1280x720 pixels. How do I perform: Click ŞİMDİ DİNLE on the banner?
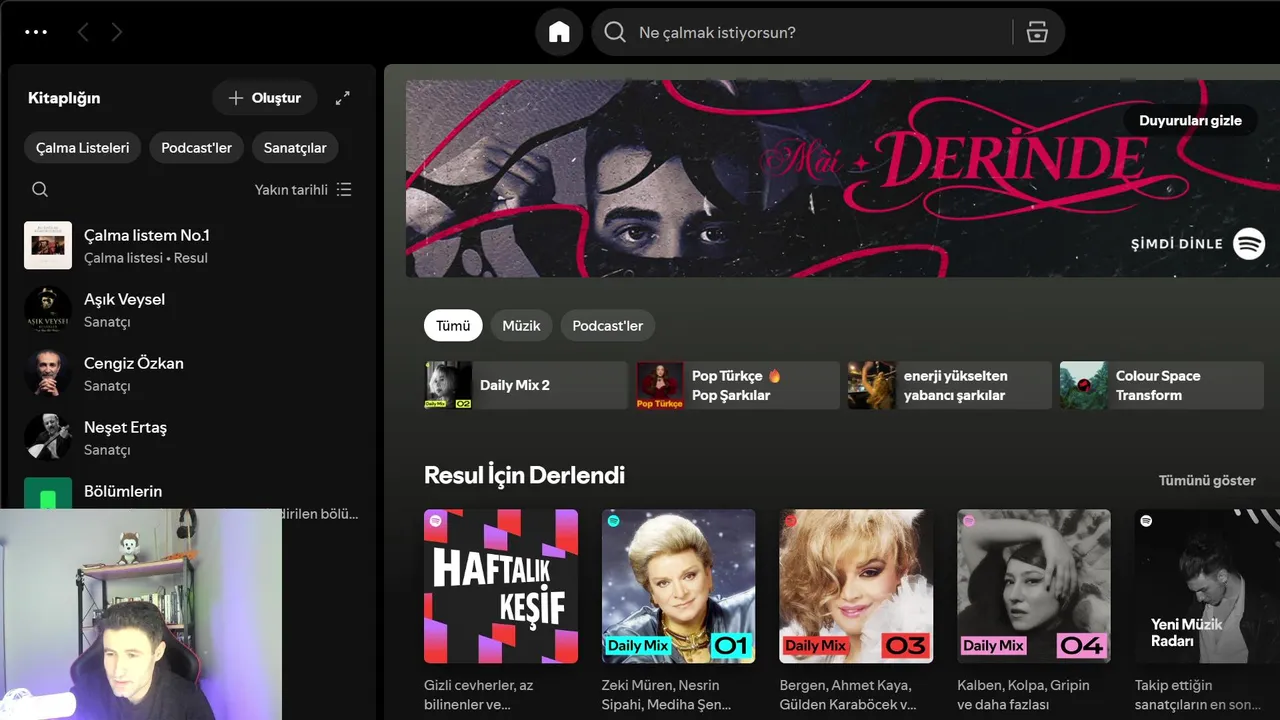click(1177, 244)
